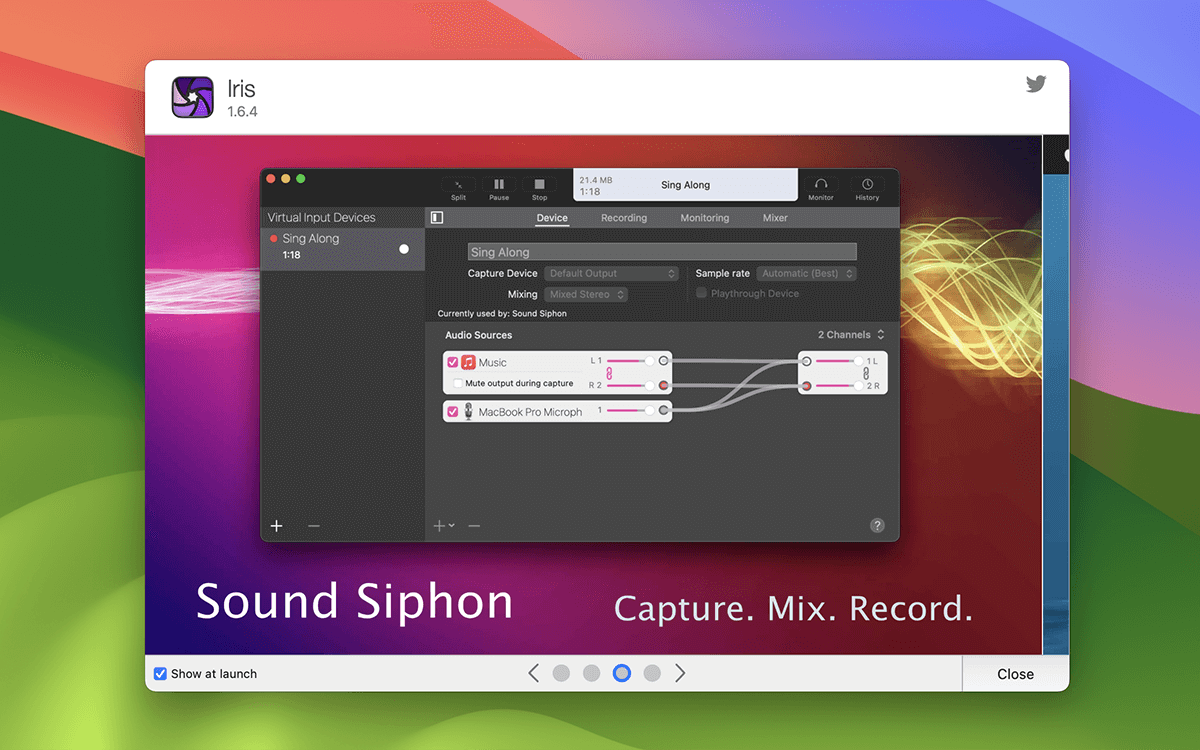Open the Sample rate dropdown

point(807,273)
